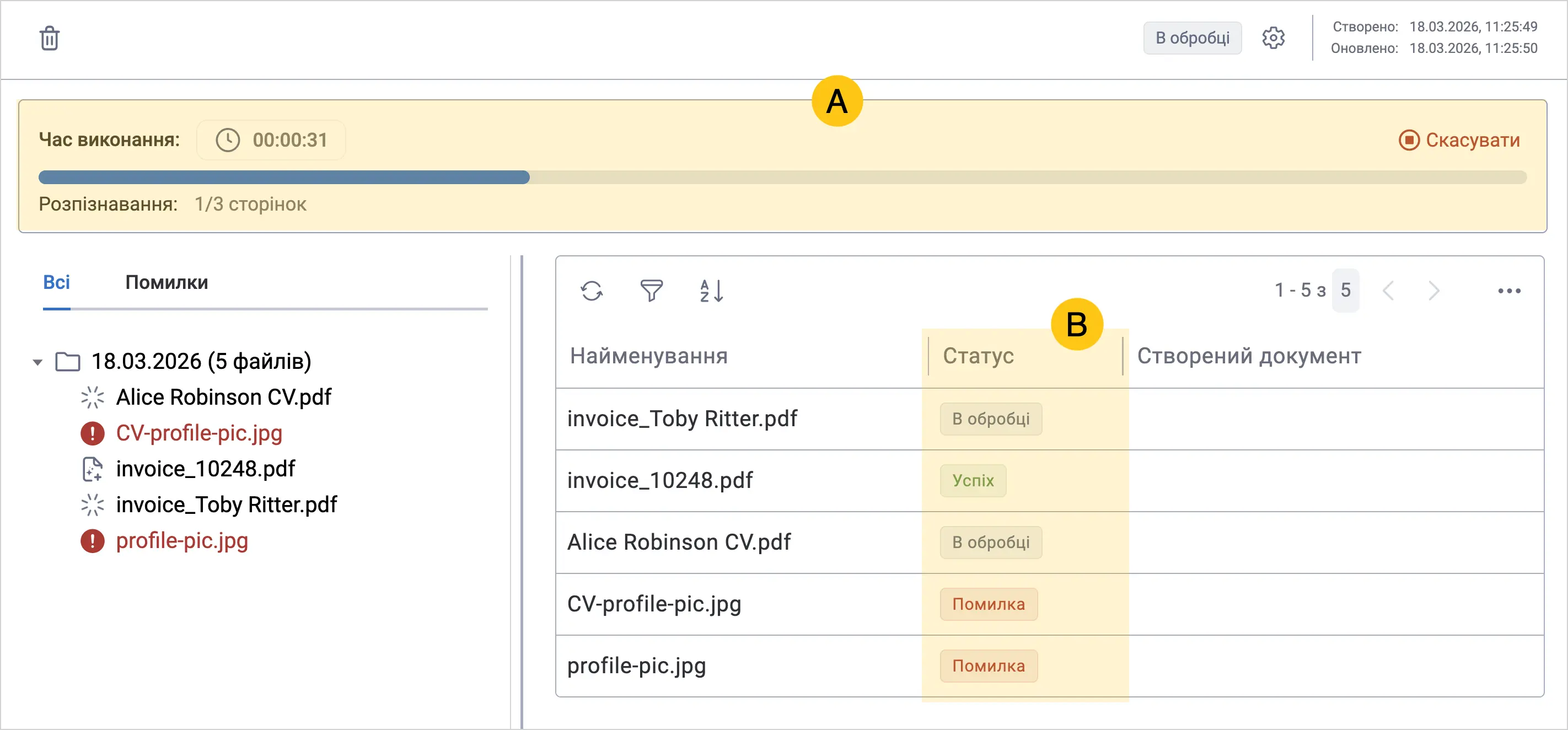The width and height of the screenshot is (1568, 730).
Task: Select CV-profile-pic.jpg in file tree
Action: point(199,433)
